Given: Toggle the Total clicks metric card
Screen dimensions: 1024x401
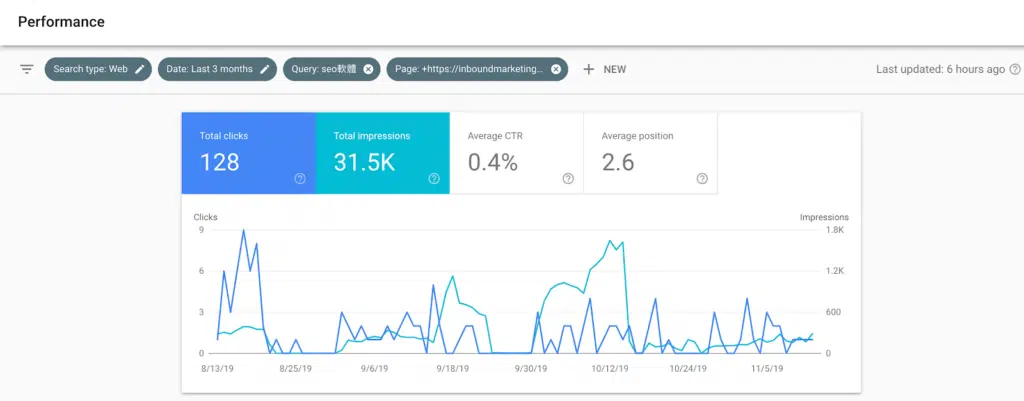Looking at the screenshot, I should tap(249, 153).
